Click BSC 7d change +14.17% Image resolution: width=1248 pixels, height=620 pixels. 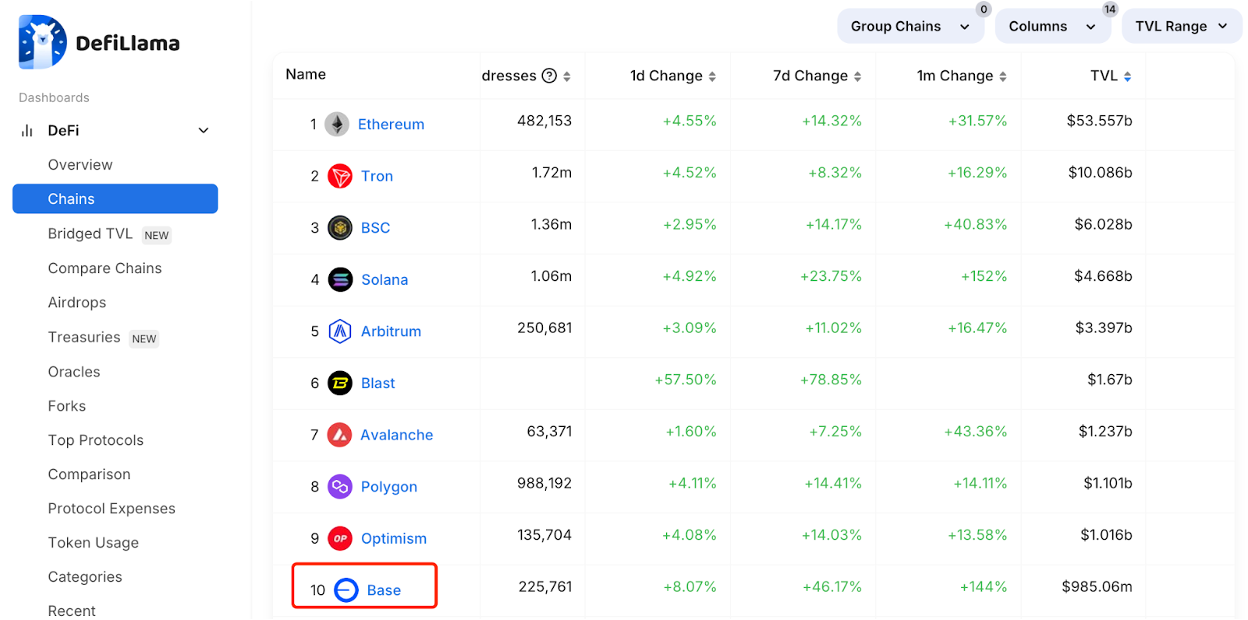point(832,224)
